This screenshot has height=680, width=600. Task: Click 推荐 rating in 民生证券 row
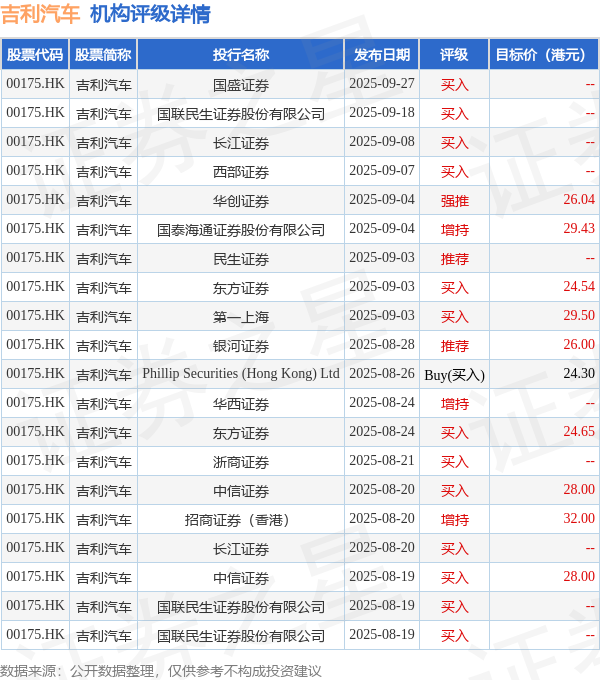[455, 259]
